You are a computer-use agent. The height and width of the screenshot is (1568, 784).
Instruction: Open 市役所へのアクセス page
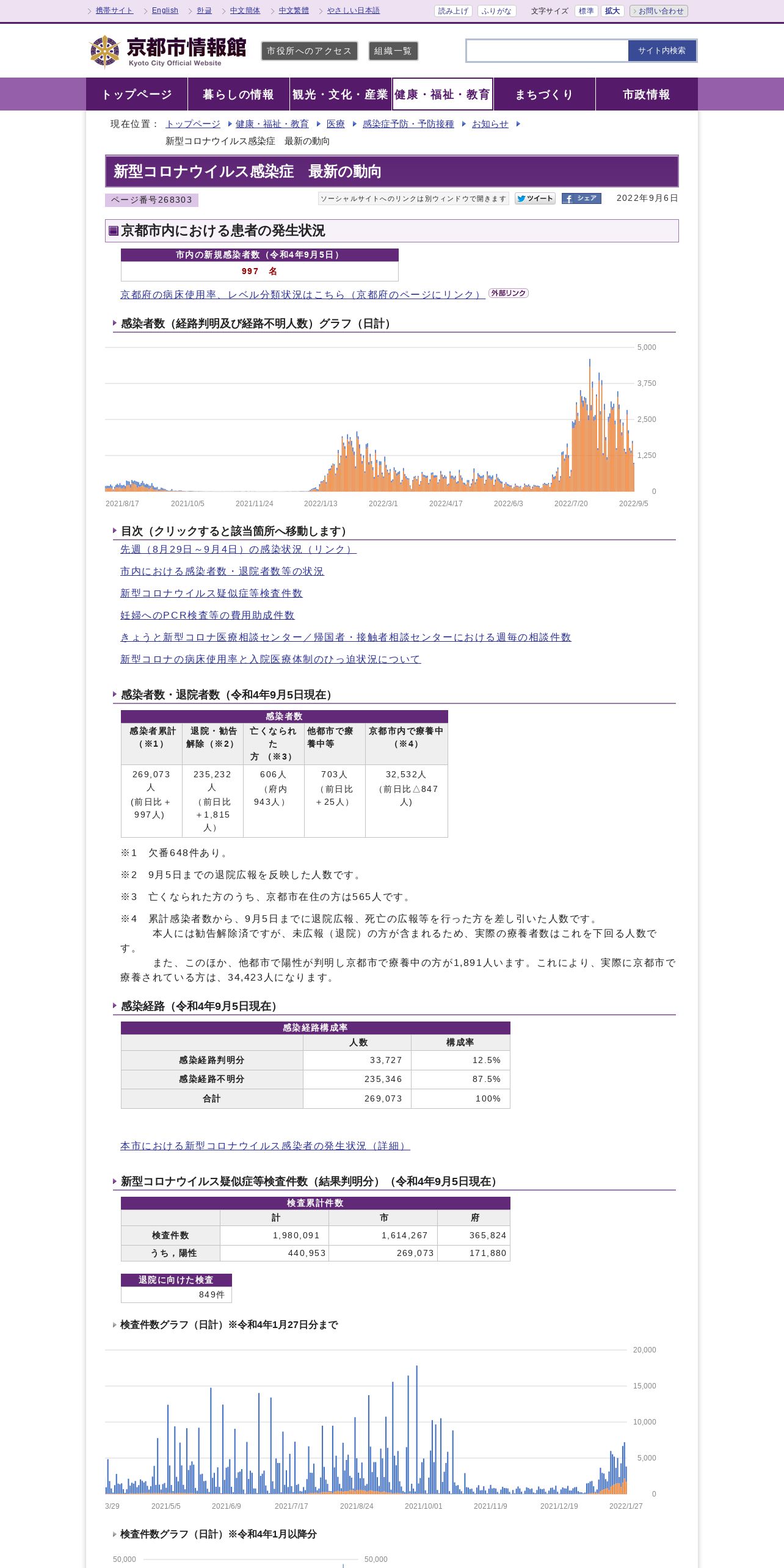310,51
